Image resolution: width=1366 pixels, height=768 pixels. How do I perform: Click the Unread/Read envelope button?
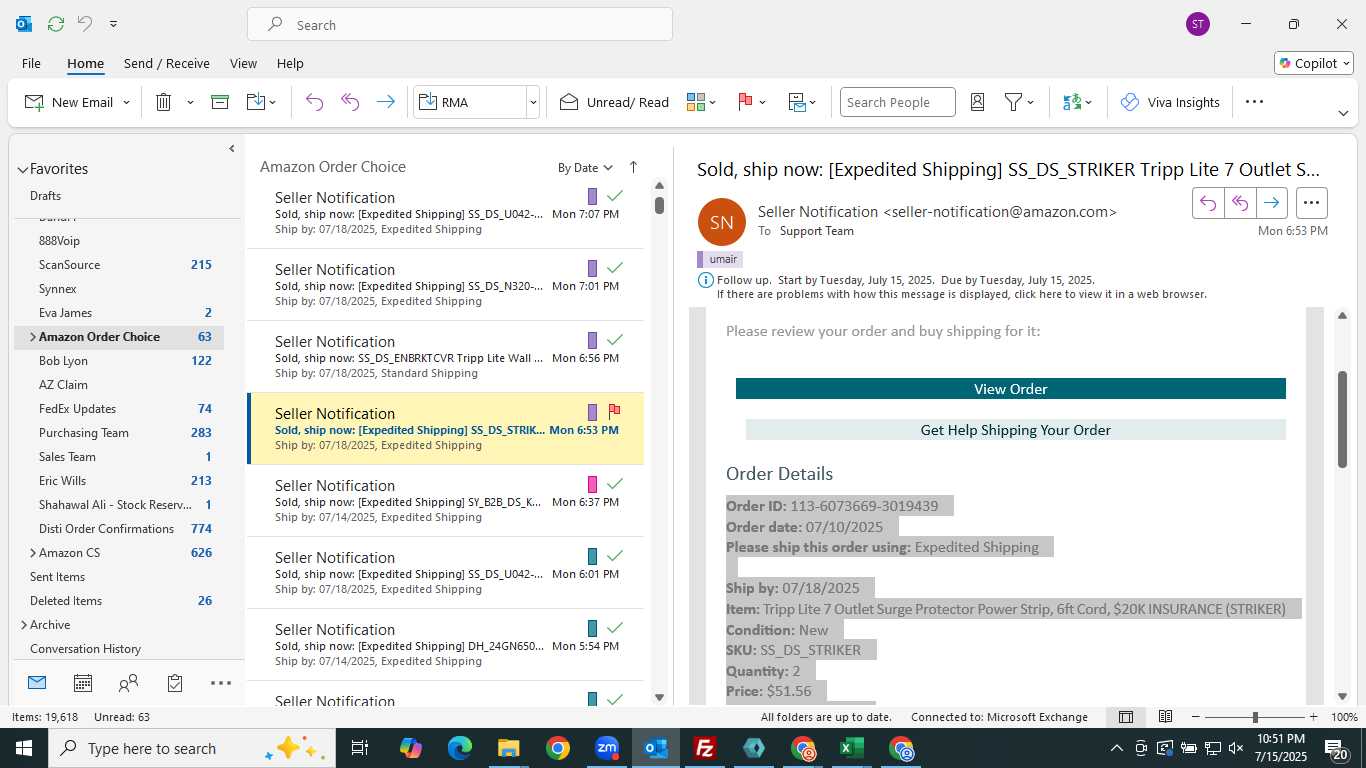pyautogui.click(x=614, y=102)
